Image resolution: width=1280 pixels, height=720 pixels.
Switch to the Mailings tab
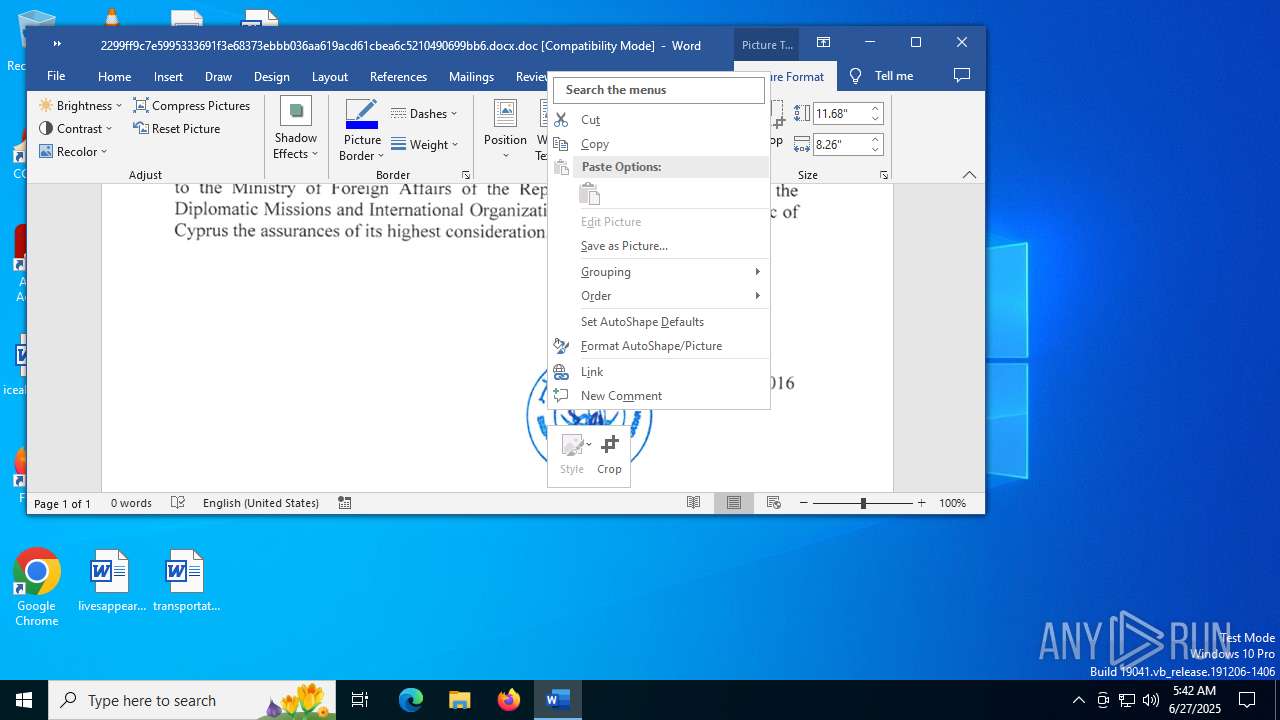[471, 76]
